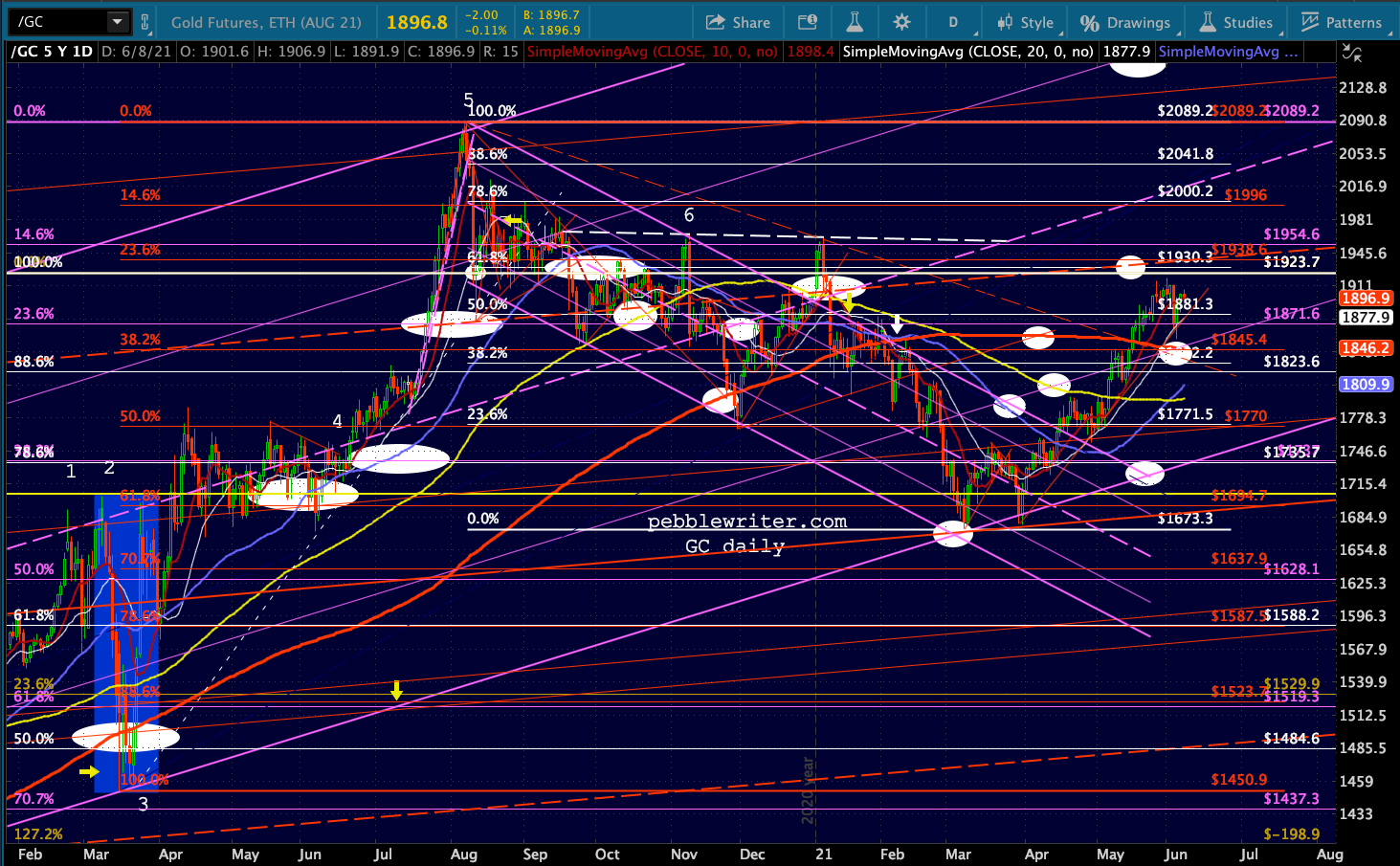
Task: Select the pink $1954.6 level label
Action: [x=1291, y=234]
